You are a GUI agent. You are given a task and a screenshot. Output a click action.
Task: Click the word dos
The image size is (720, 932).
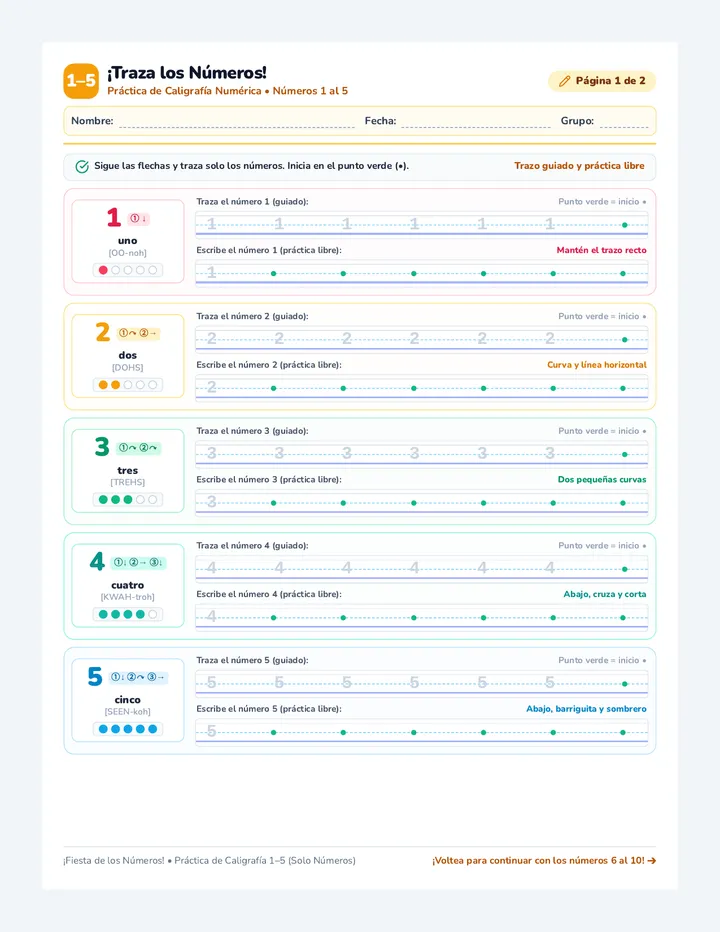click(128, 355)
